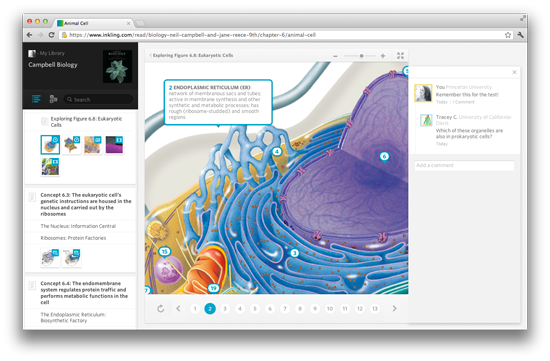Open the notes/hierarchy icon beside search
This screenshot has height=361, width=550.
tap(53, 99)
